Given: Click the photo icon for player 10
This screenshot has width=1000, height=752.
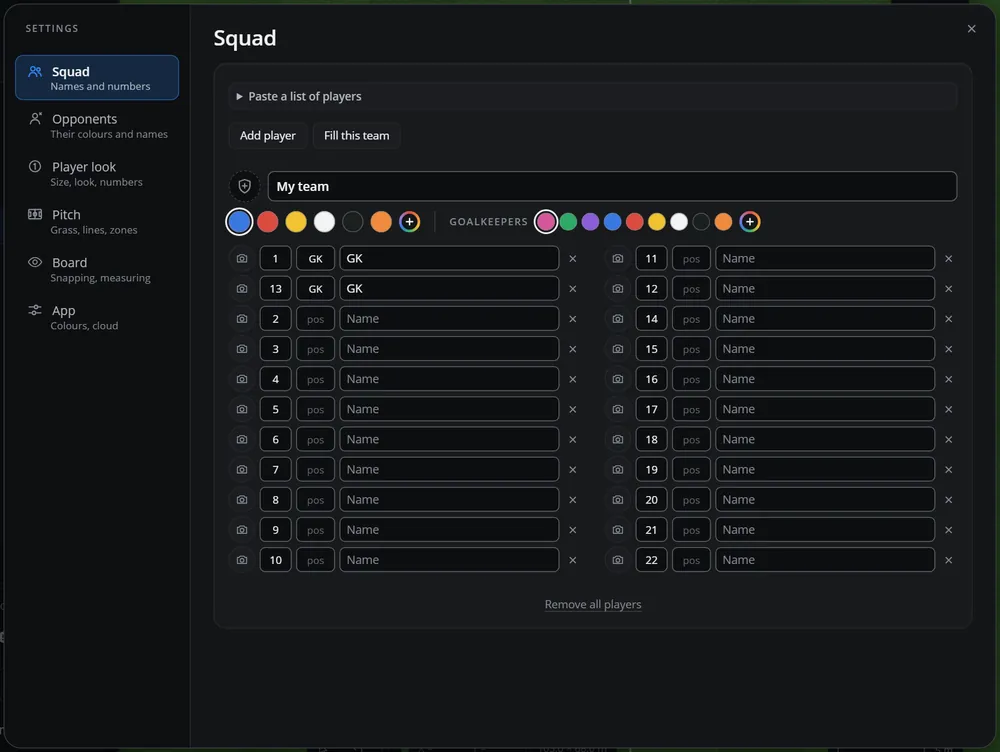Looking at the screenshot, I should click(x=242, y=559).
